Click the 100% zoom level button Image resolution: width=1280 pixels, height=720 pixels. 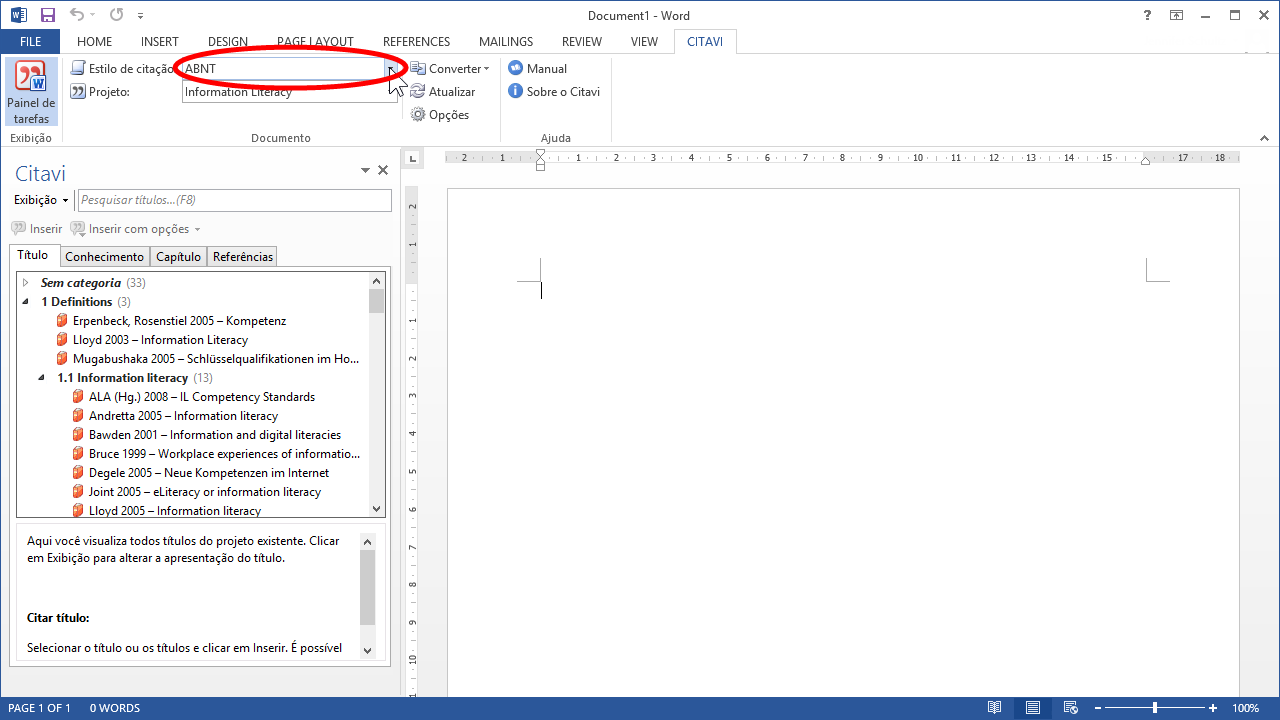coord(1245,708)
